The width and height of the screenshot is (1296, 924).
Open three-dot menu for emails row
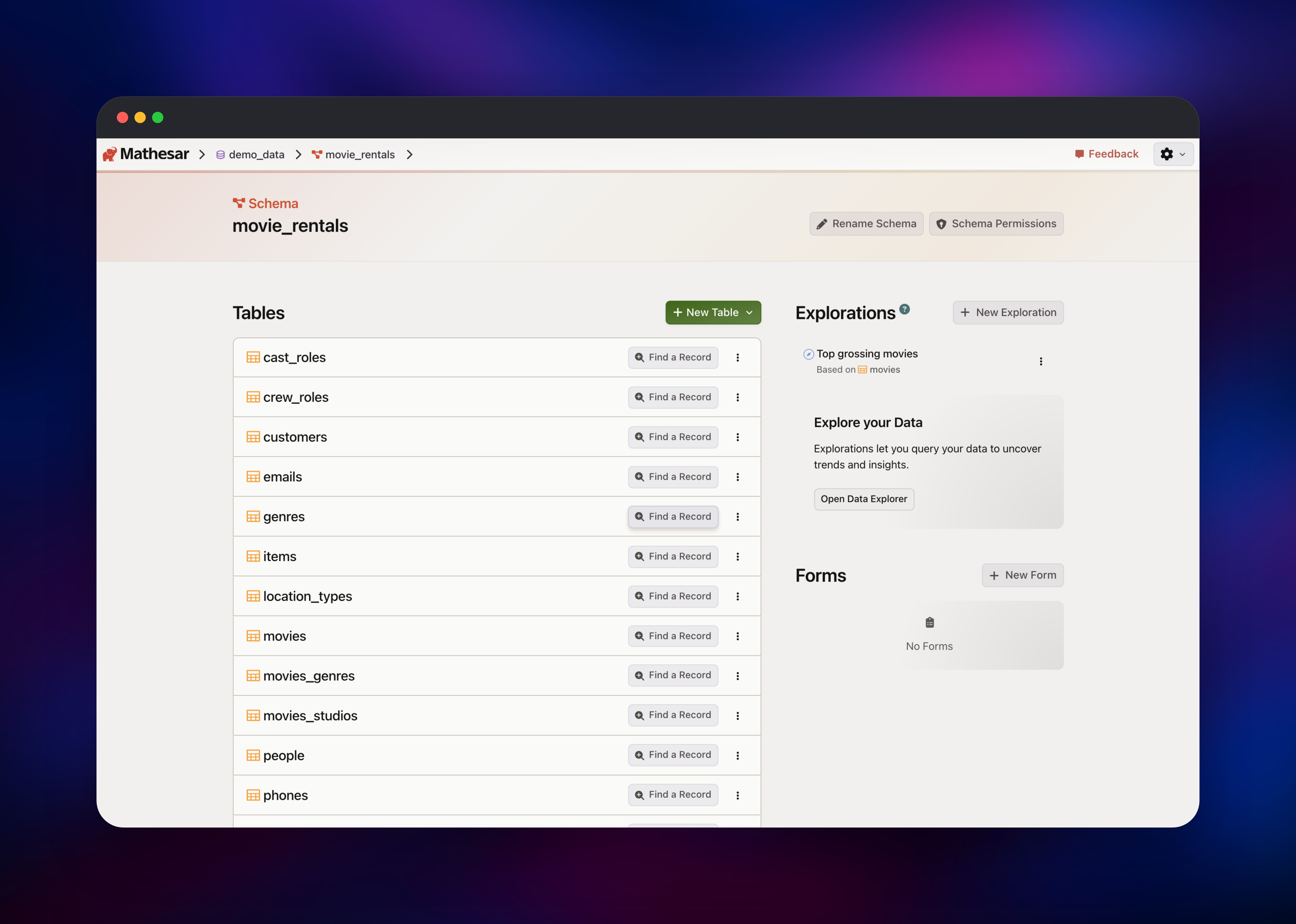pos(738,477)
